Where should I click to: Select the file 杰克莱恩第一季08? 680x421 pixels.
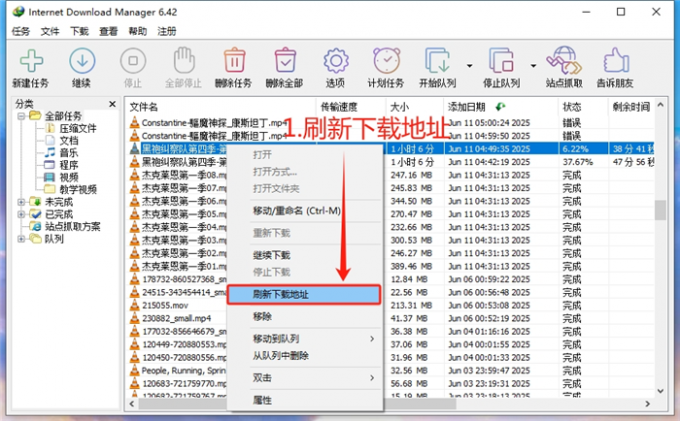click(x=184, y=175)
